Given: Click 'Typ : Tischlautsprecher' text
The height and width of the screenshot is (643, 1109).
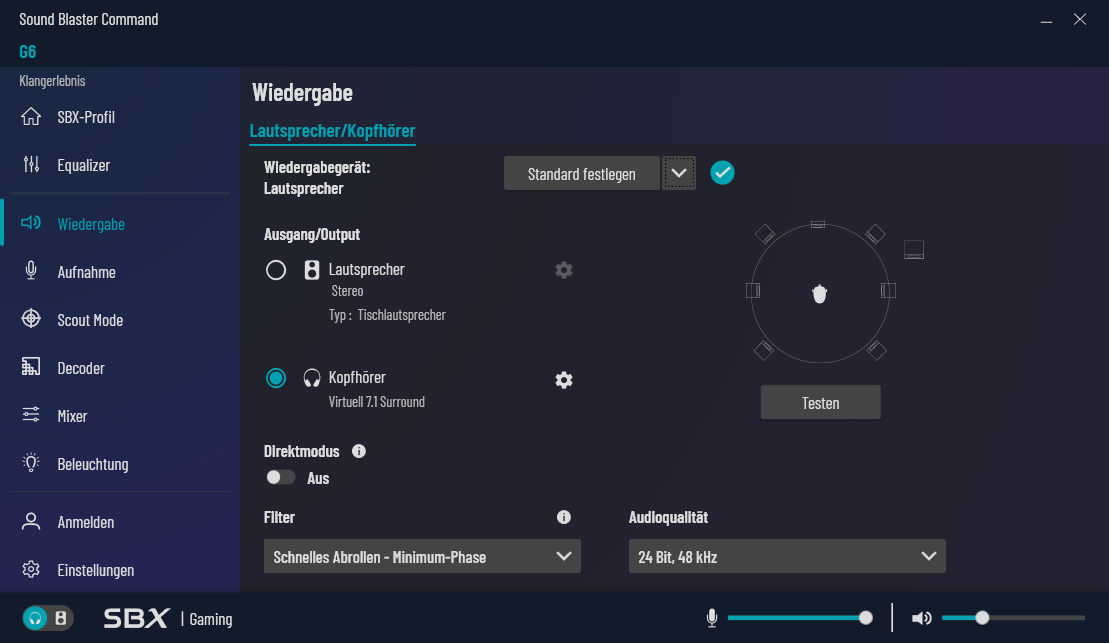Looking at the screenshot, I should 387,315.
